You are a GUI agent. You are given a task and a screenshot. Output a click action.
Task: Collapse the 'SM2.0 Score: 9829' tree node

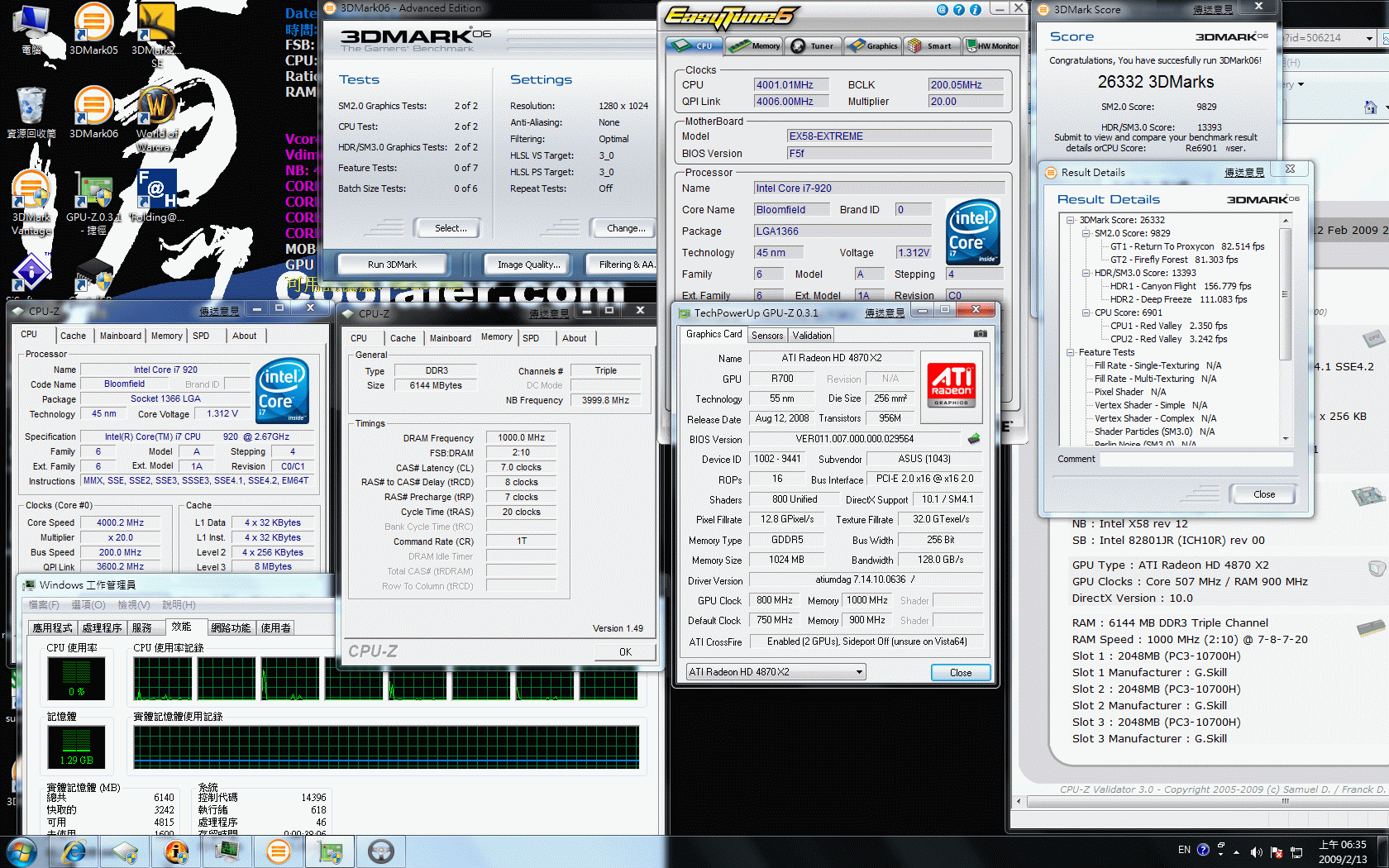(1086, 233)
